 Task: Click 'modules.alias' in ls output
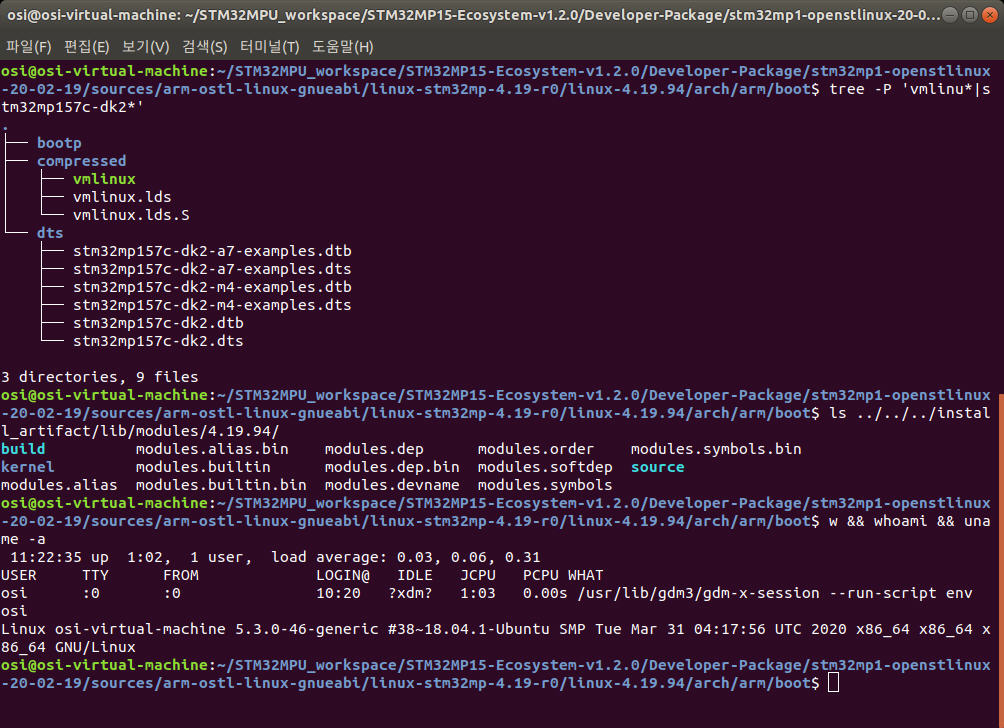pos(59,485)
